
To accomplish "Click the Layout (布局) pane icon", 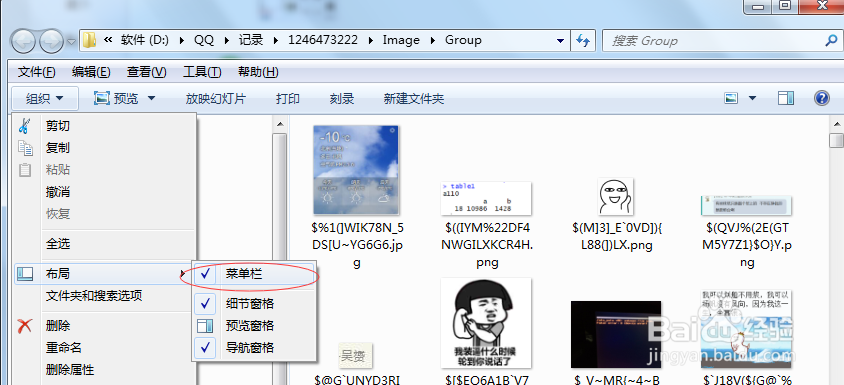I will coord(25,274).
